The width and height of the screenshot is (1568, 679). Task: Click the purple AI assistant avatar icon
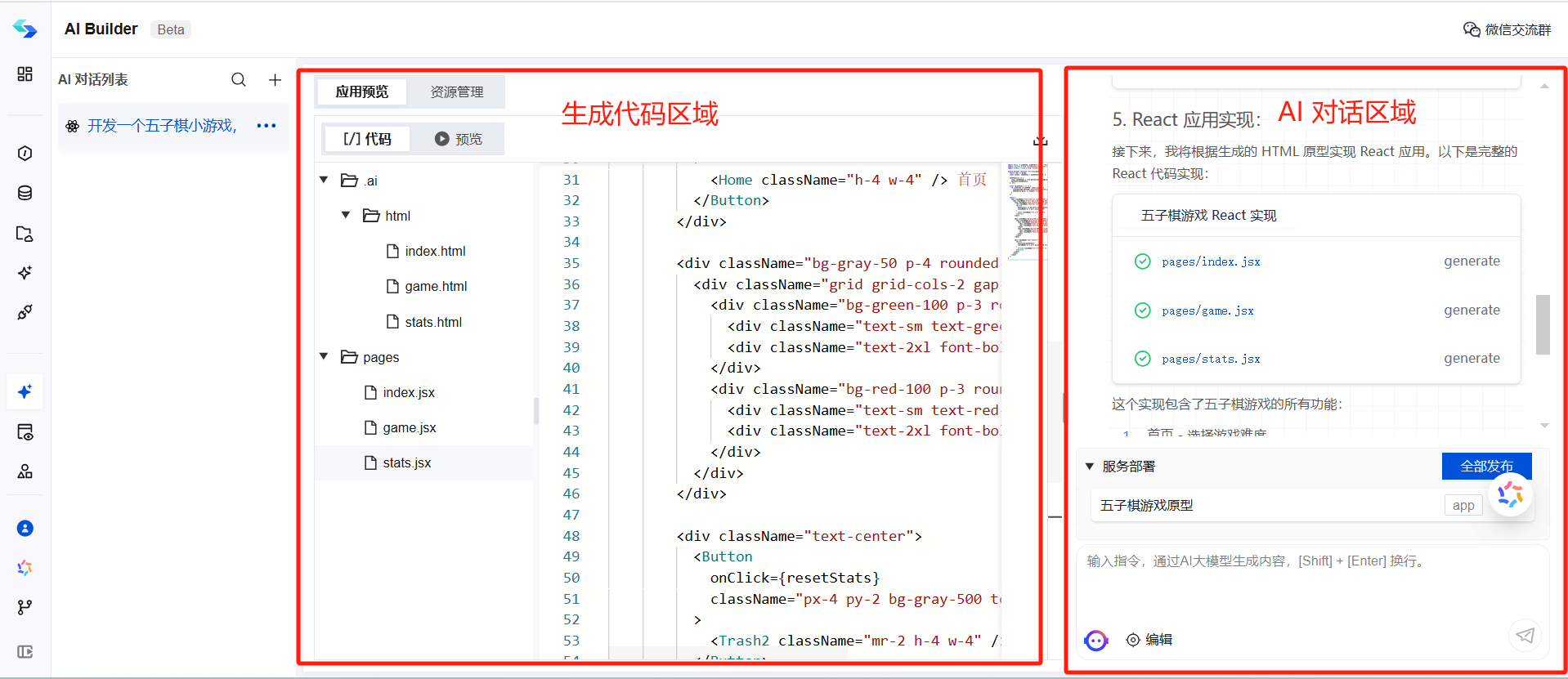[x=1095, y=640]
